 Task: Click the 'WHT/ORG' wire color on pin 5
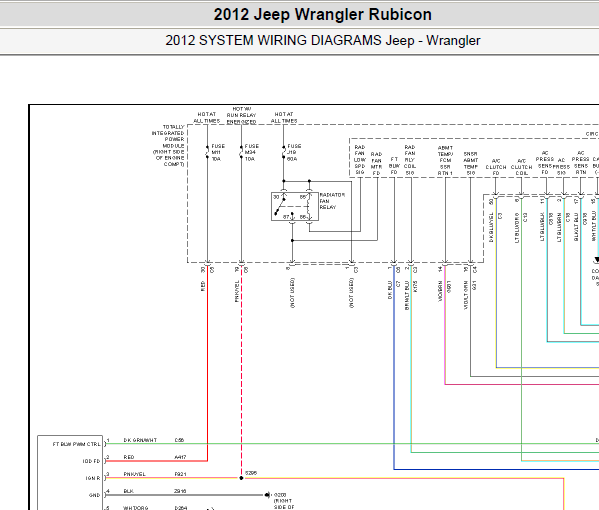coord(136,508)
